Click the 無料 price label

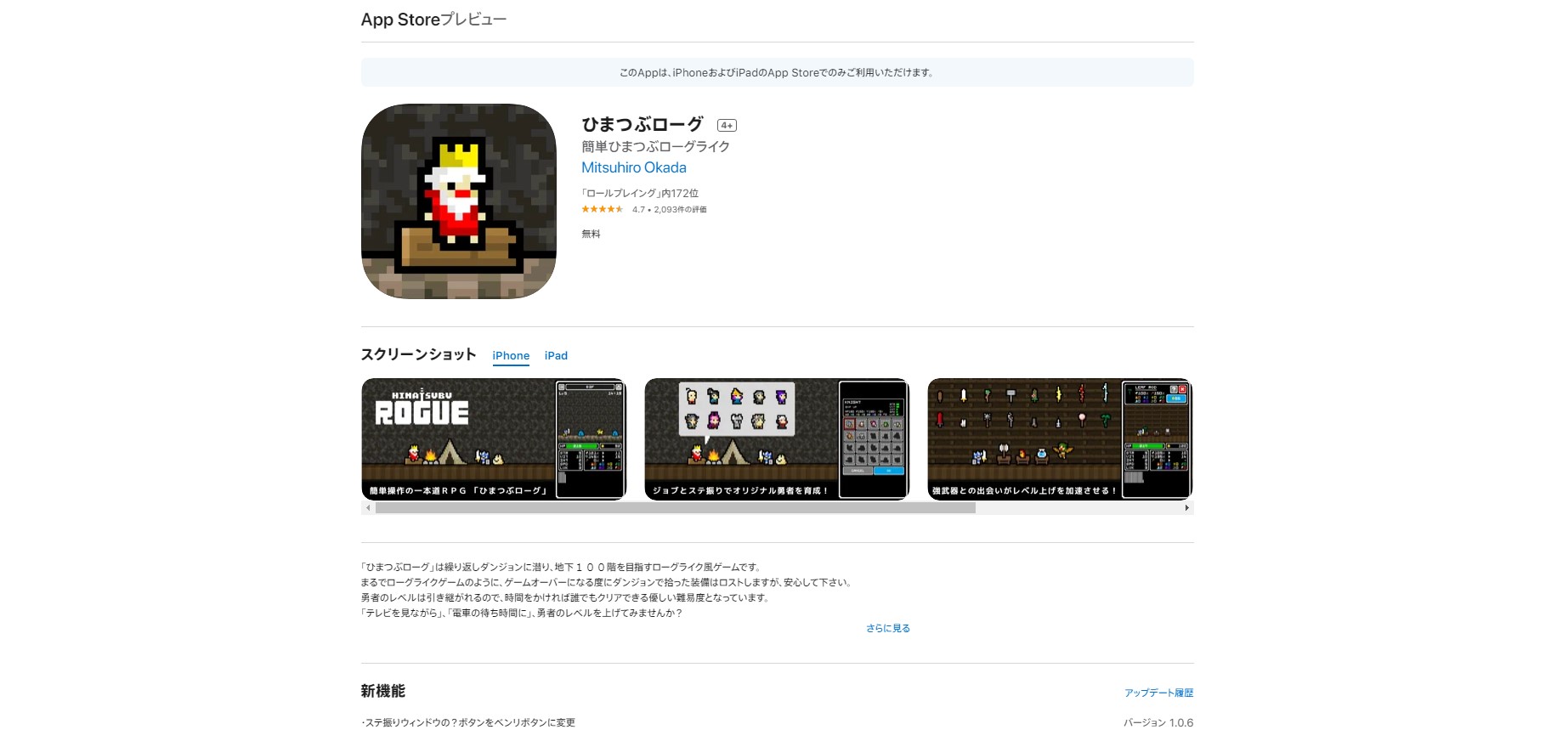pos(591,235)
